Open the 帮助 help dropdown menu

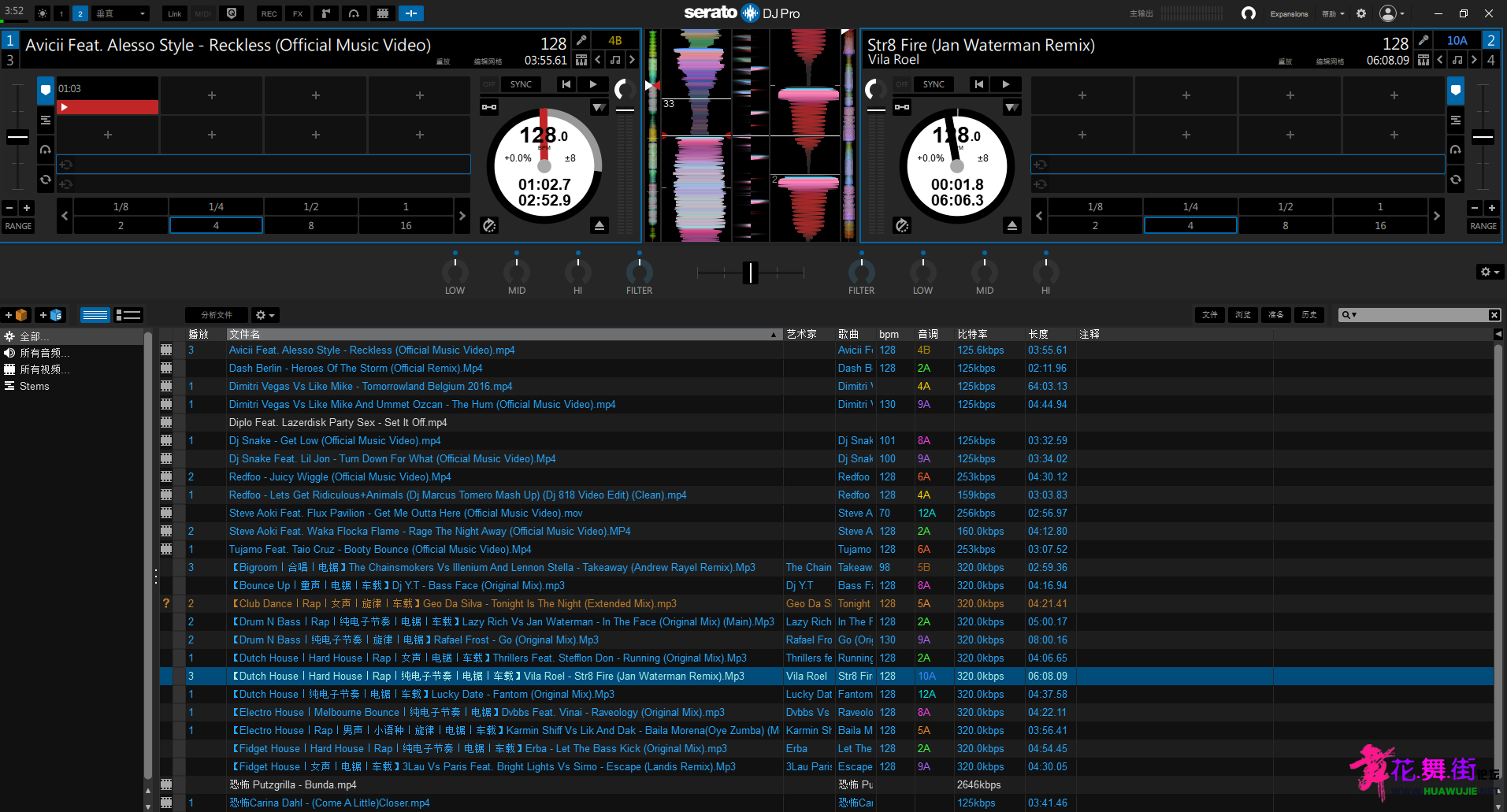click(1333, 13)
